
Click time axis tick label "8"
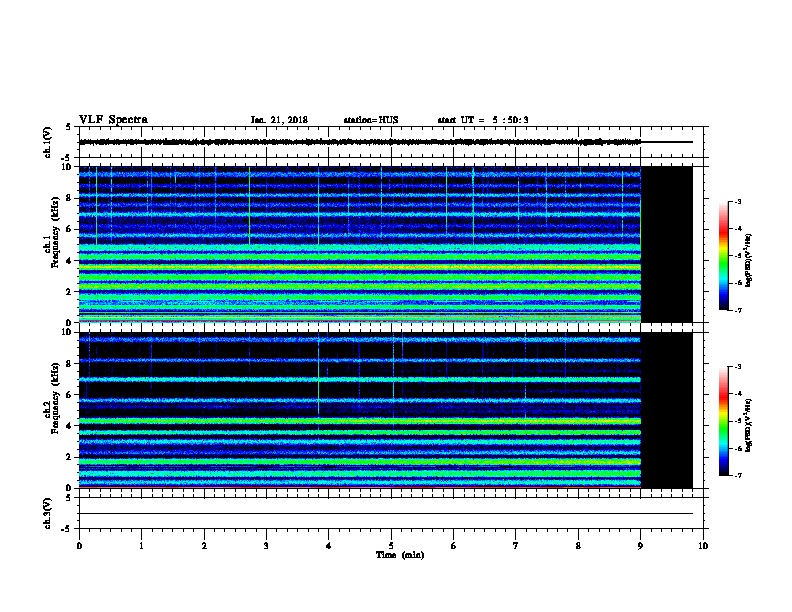(578, 546)
